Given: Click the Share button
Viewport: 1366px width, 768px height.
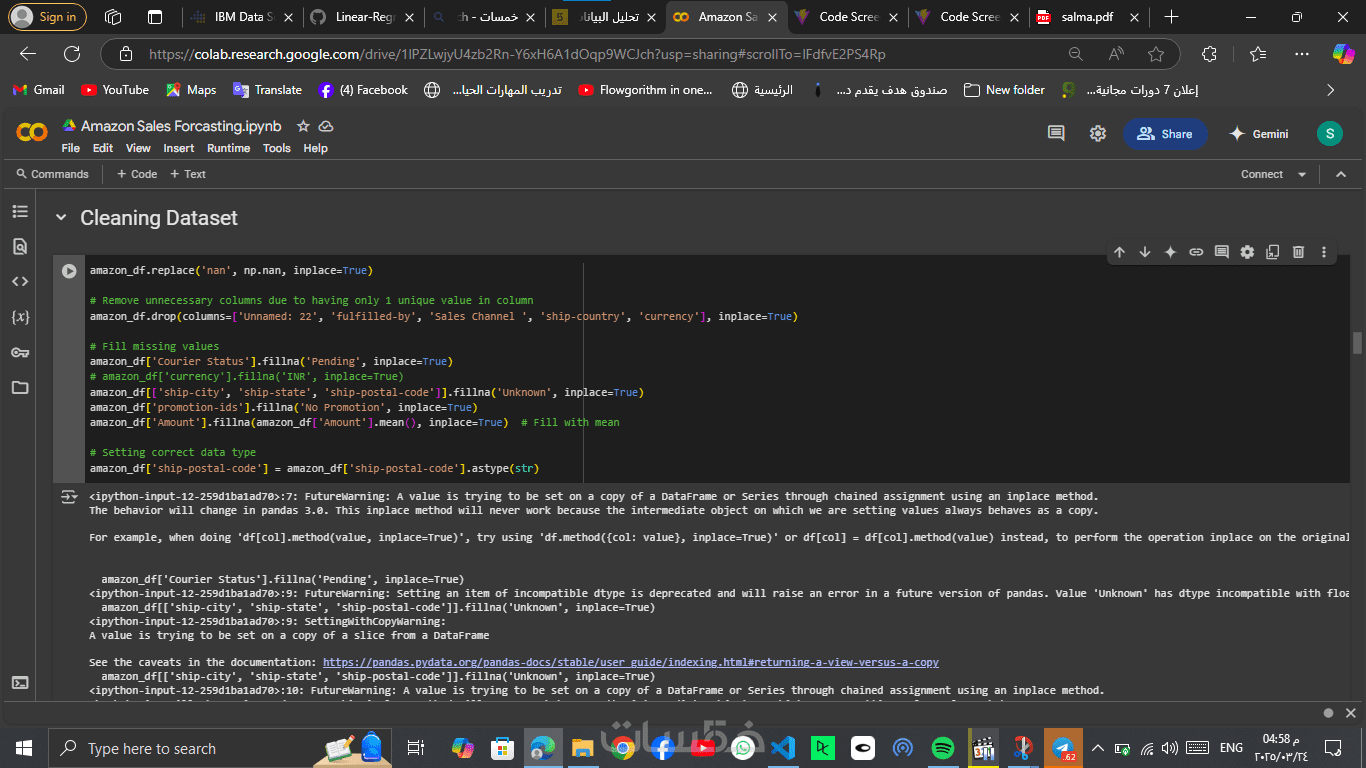Looking at the screenshot, I should (x=1165, y=134).
